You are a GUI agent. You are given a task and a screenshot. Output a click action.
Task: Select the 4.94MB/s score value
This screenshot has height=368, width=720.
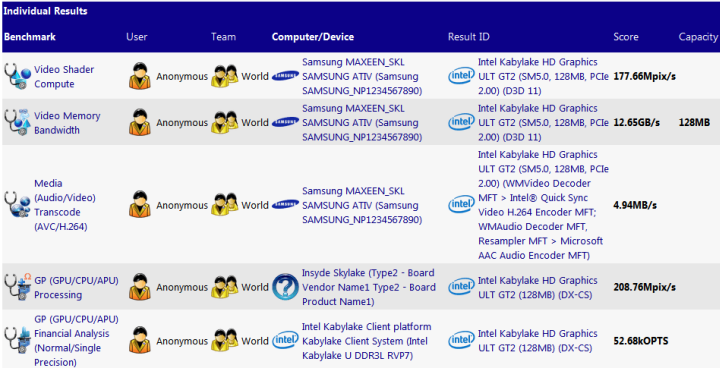[x=635, y=205]
